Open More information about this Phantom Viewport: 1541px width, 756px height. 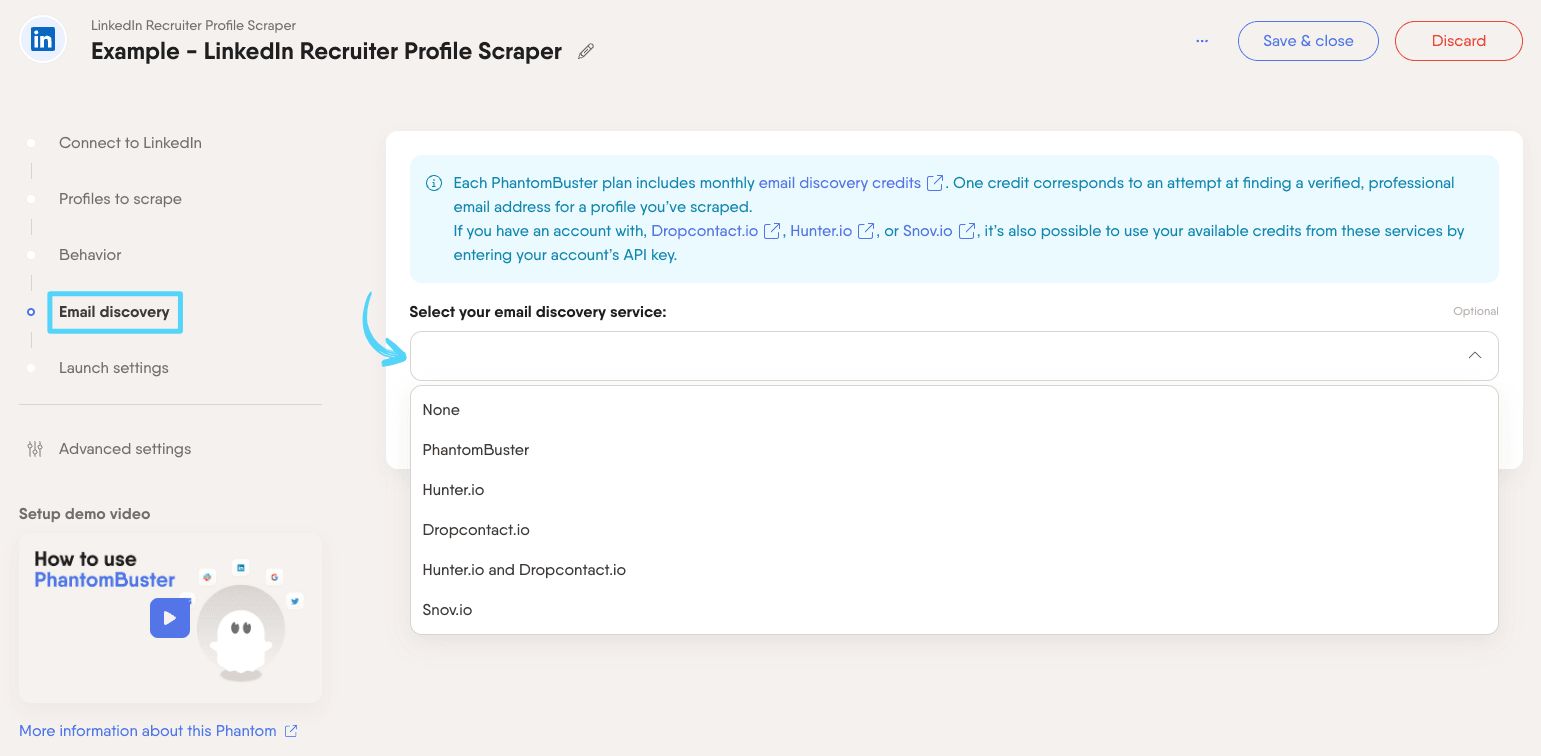pyautogui.click(x=148, y=731)
